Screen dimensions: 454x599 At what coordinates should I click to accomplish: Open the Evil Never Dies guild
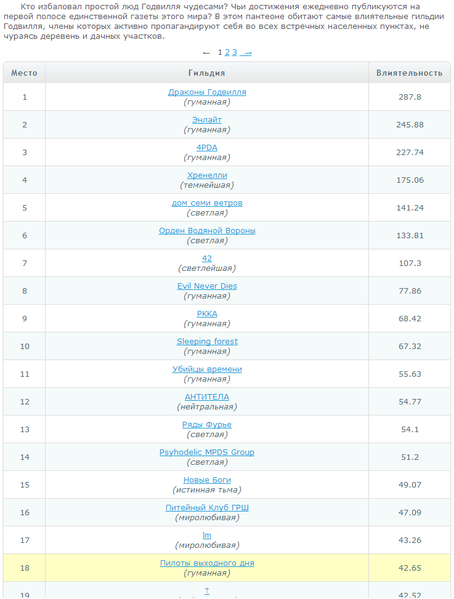[x=207, y=286]
